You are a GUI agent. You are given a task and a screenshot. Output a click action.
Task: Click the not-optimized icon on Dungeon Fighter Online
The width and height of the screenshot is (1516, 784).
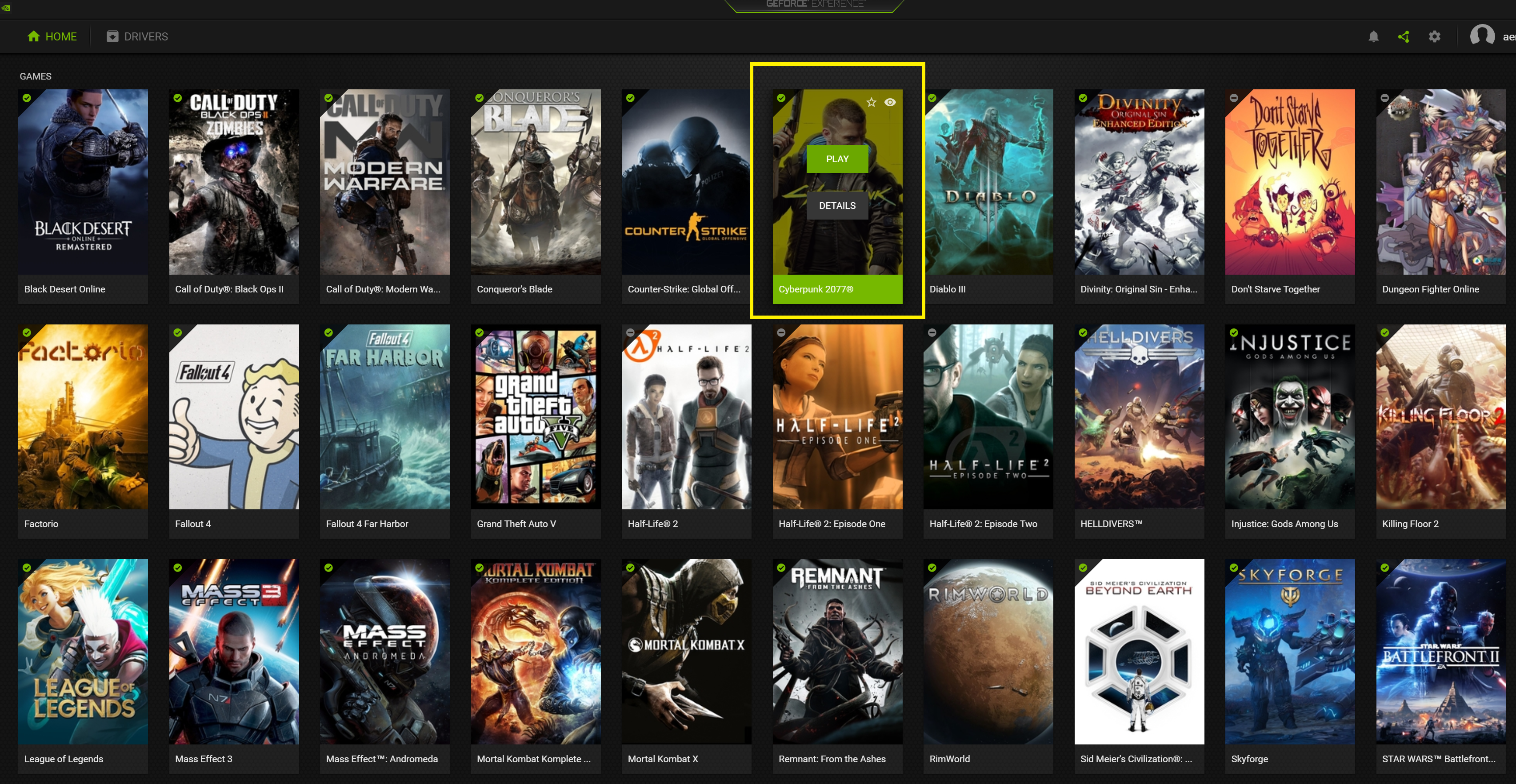click(x=1385, y=98)
